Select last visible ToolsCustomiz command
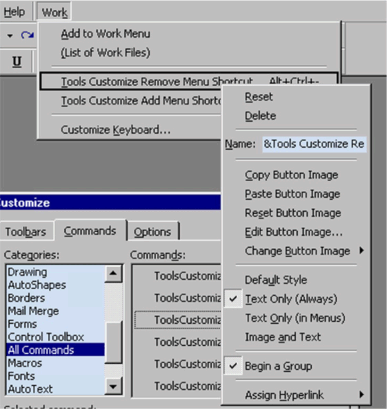Screen dimensions: 387x409 click(x=187, y=386)
